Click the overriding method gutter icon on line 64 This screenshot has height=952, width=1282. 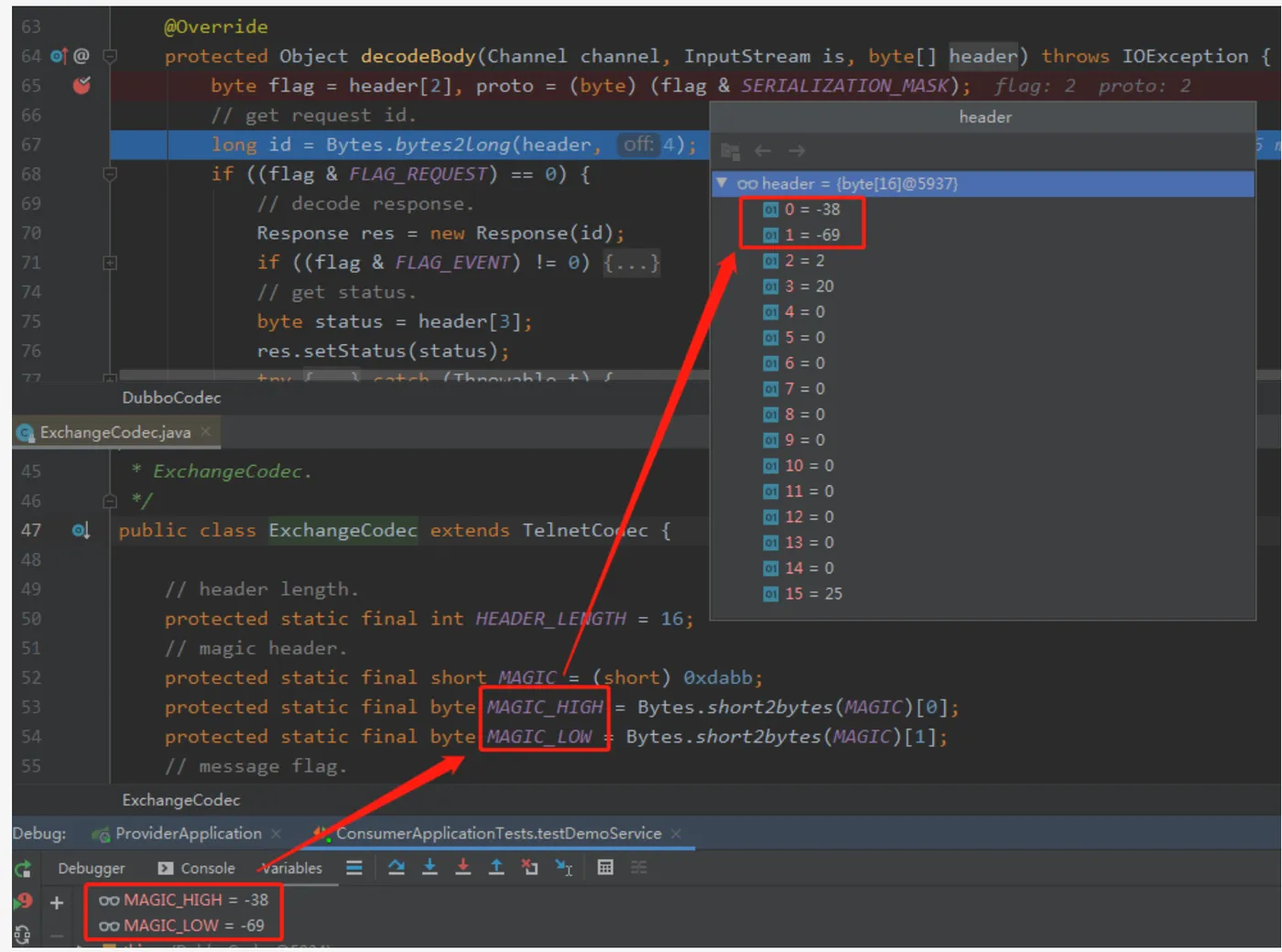pos(59,56)
